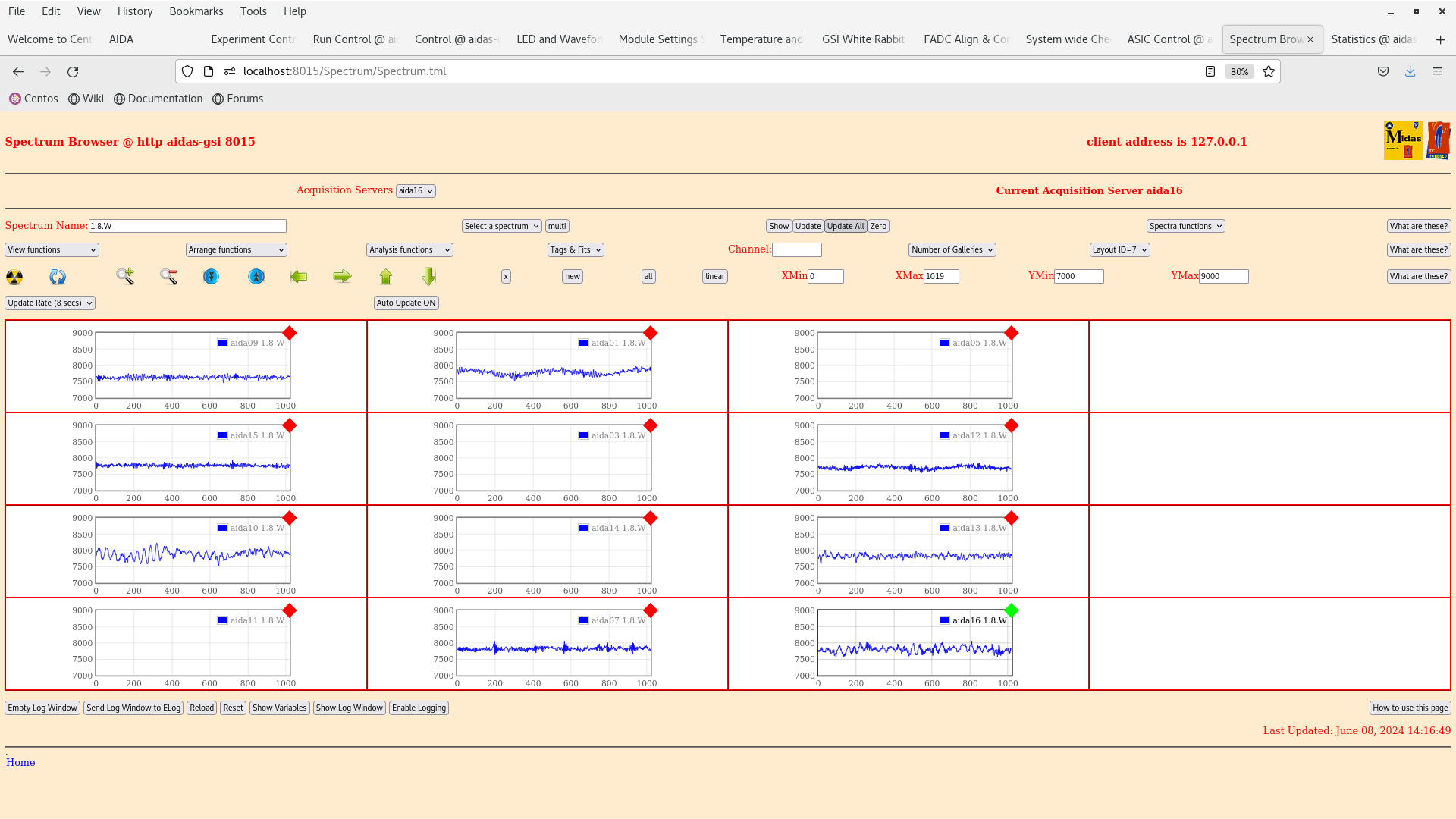Click the yellow radiation hazard icon

14,278
